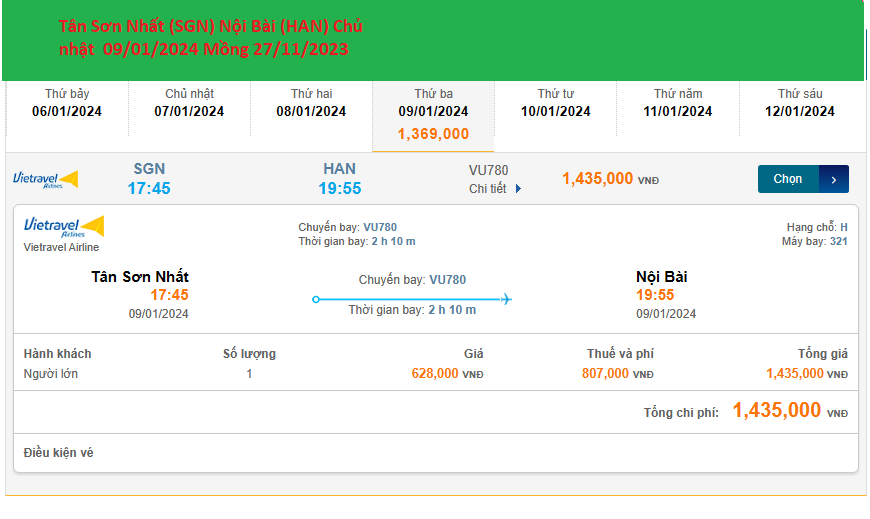Click the 19:55 arrival time under HAN

pos(340,188)
